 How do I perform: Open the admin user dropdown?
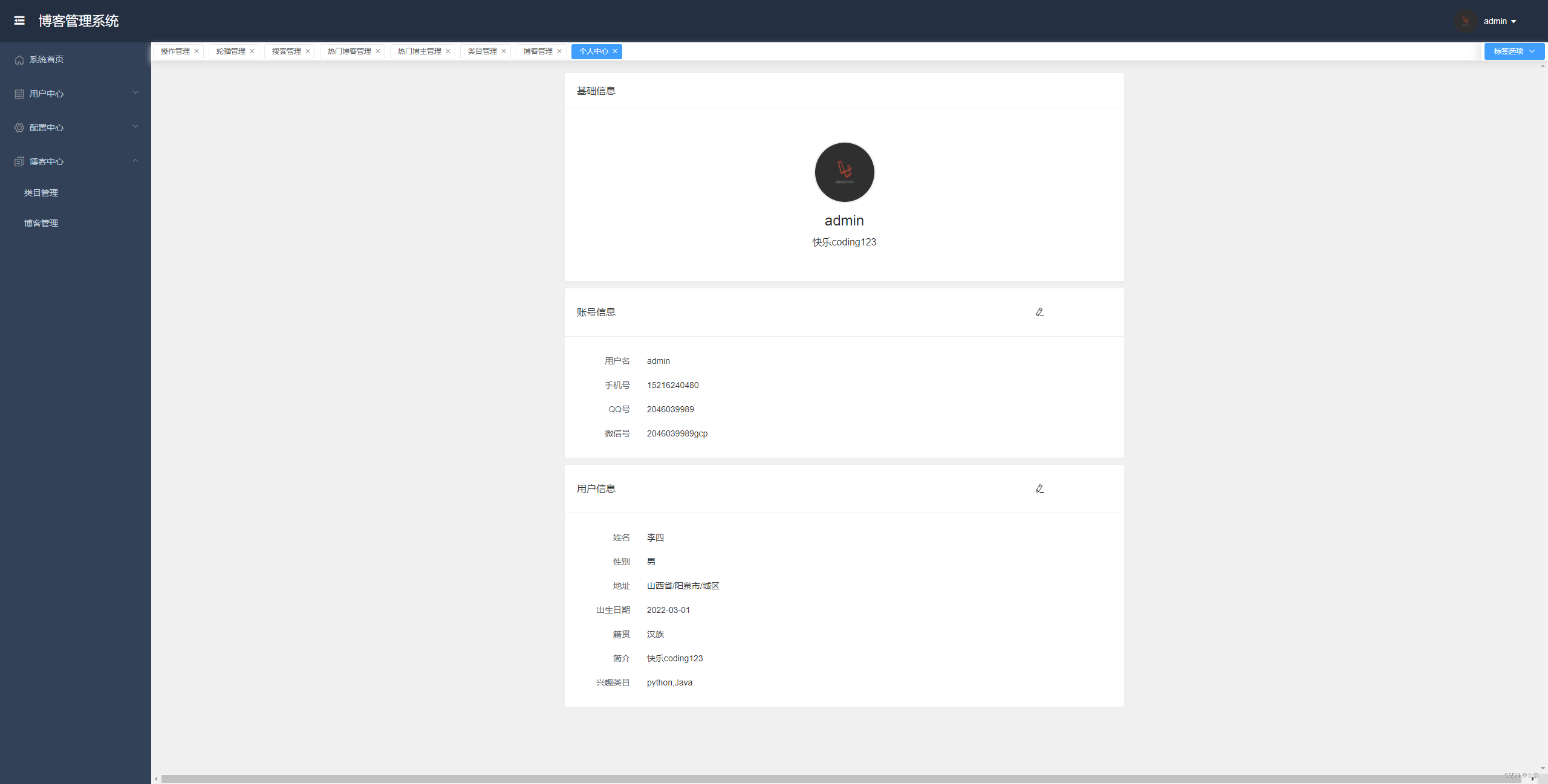tap(1500, 21)
